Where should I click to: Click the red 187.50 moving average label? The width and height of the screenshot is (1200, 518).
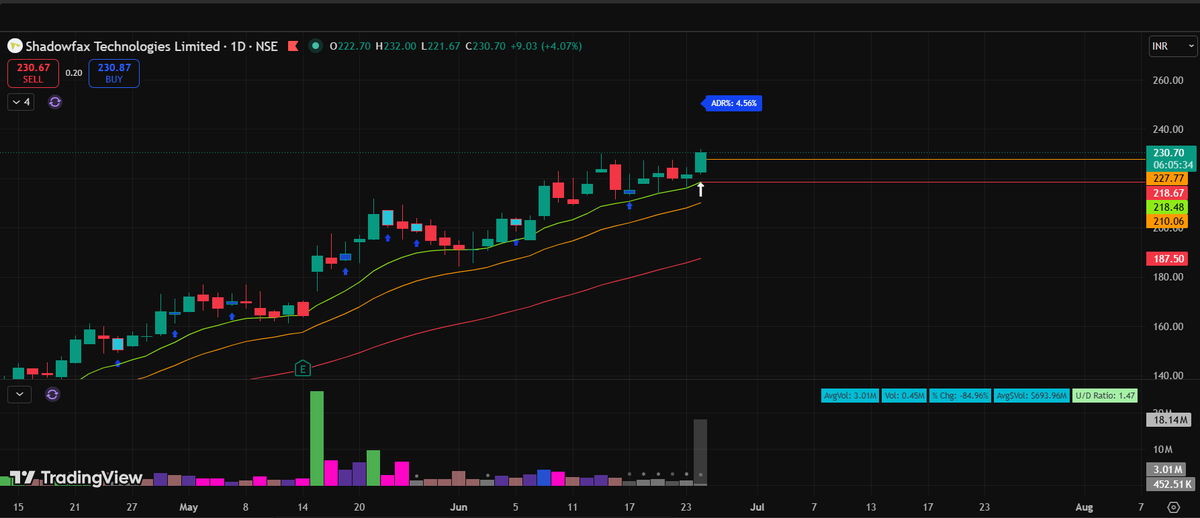click(1168, 258)
